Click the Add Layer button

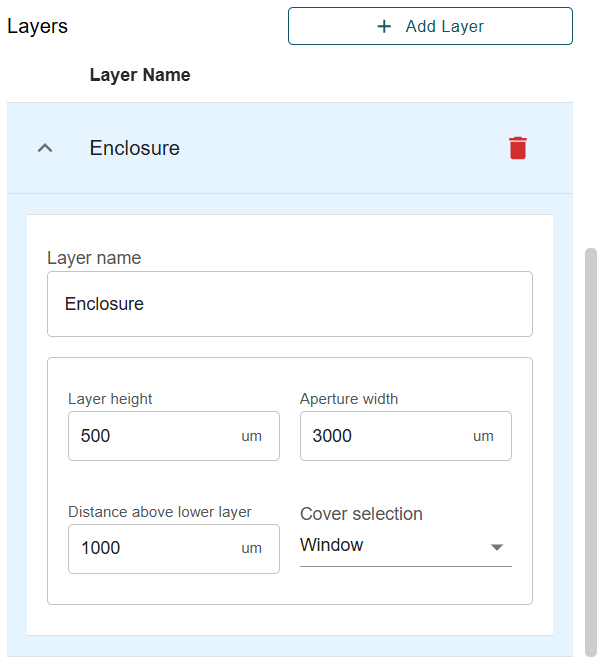tap(430, 26)
